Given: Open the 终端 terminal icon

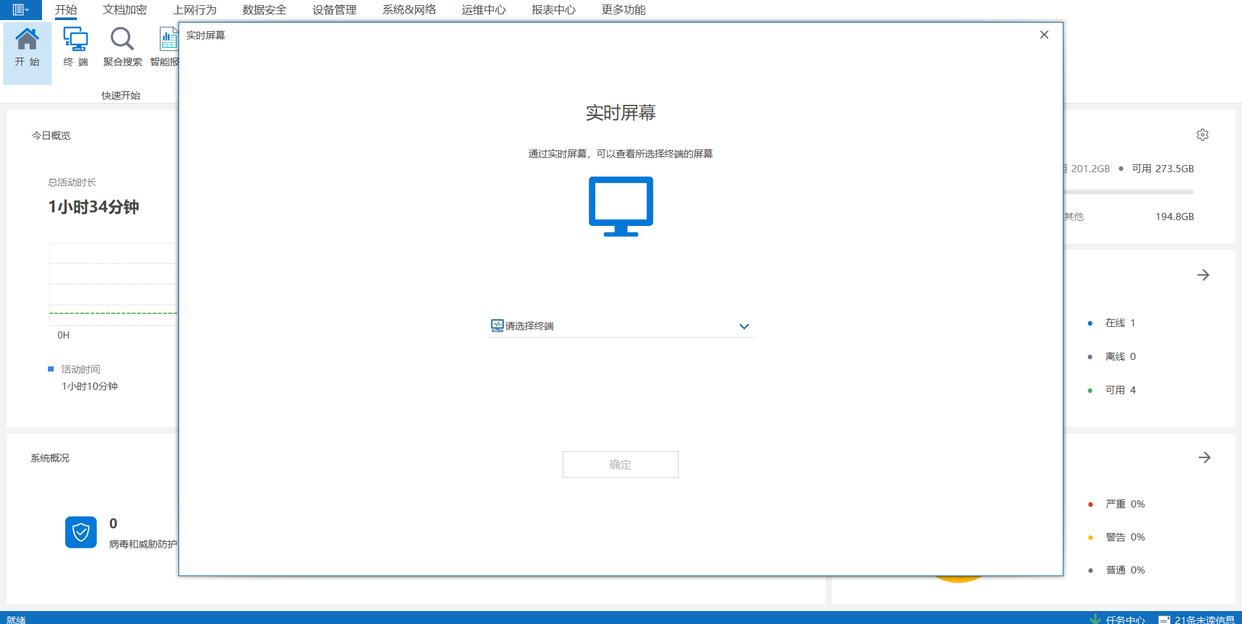Looking at the screenshot, I should click(75, 48).
